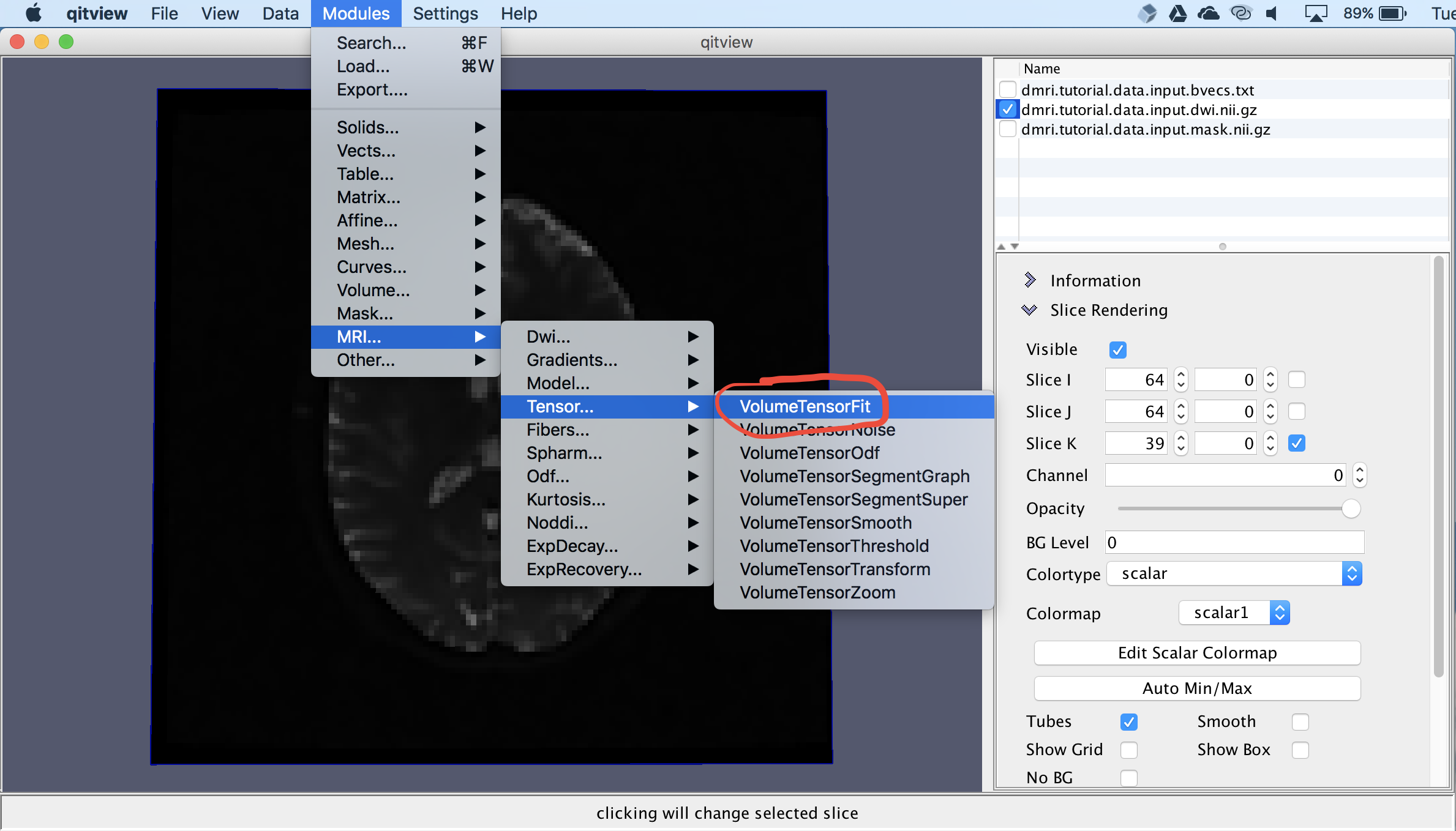Expand the Information section
This screenshot has width=1456, height=831.
click(x=1030, y=280)
